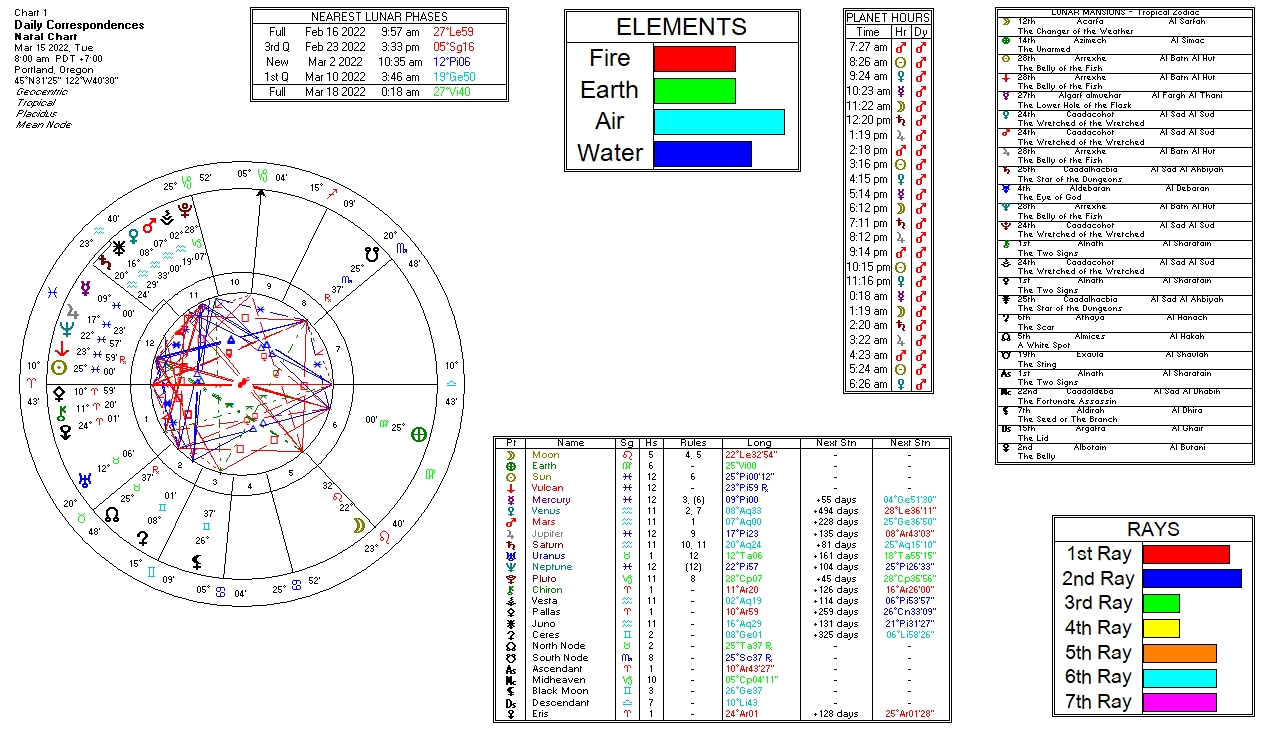Click the North Node glyph in the wheel
This screenshot has width=1267, height=741.
point(113,514)
